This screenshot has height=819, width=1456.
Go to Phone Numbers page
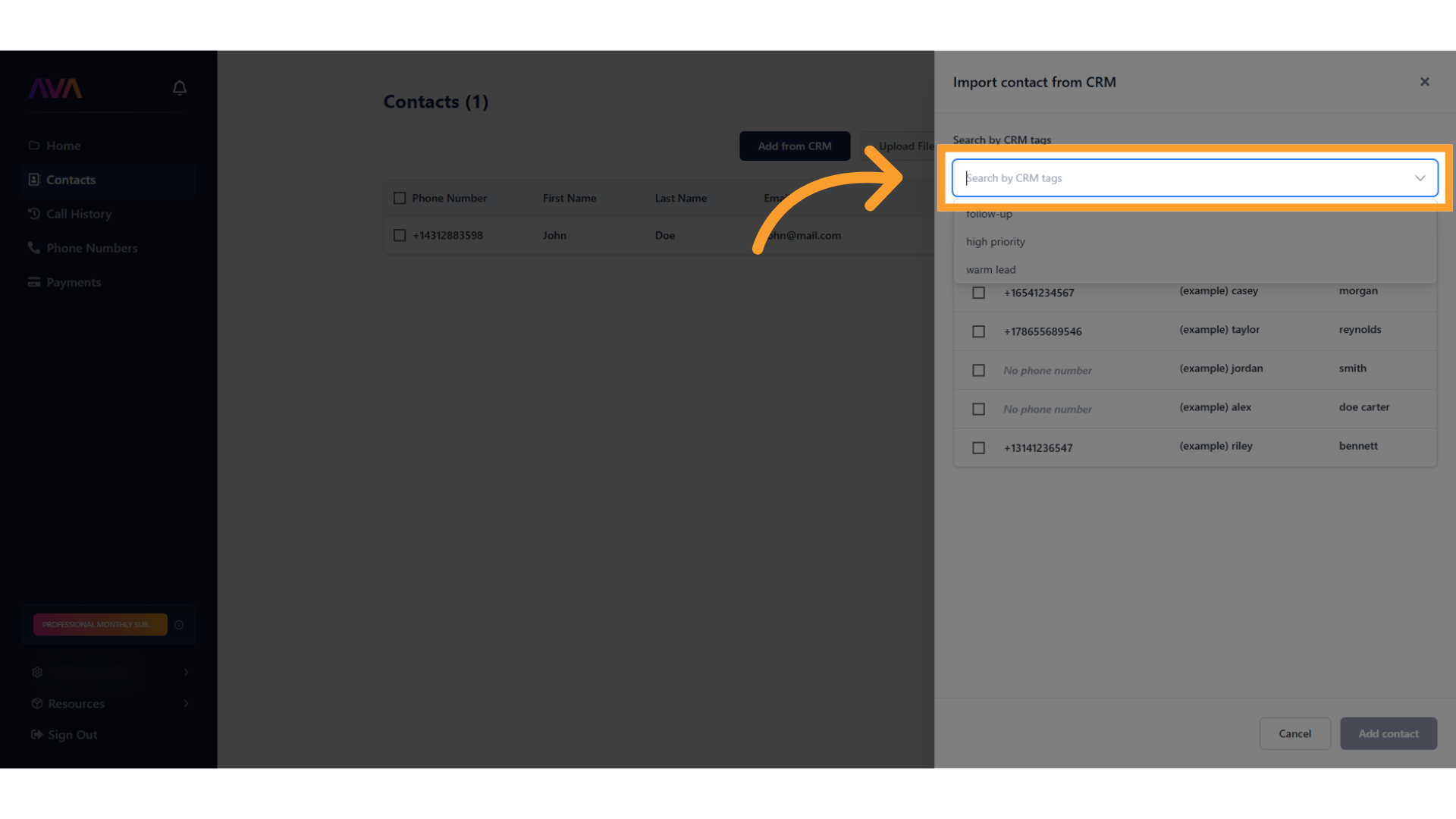(91, 248)
